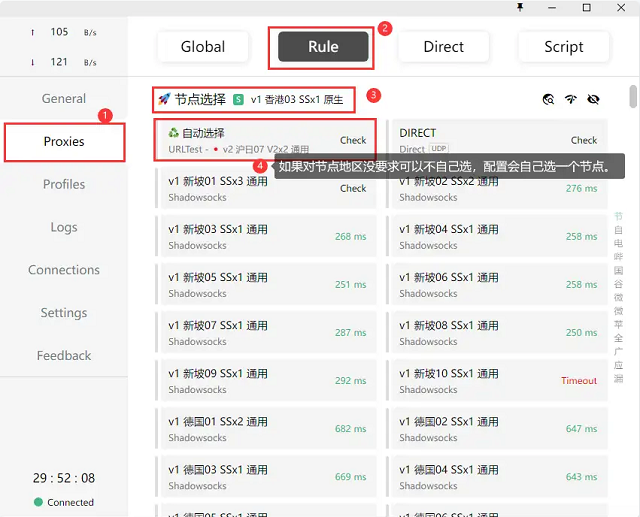Select proxy v1 新坡07 SSx1 通用

pos(265,333)
